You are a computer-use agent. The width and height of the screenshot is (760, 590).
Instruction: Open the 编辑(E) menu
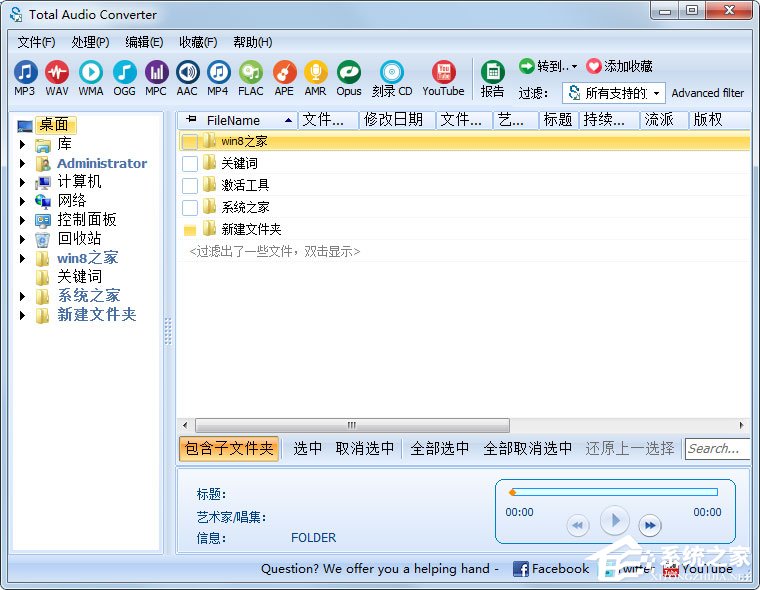(x=144, y=42)
